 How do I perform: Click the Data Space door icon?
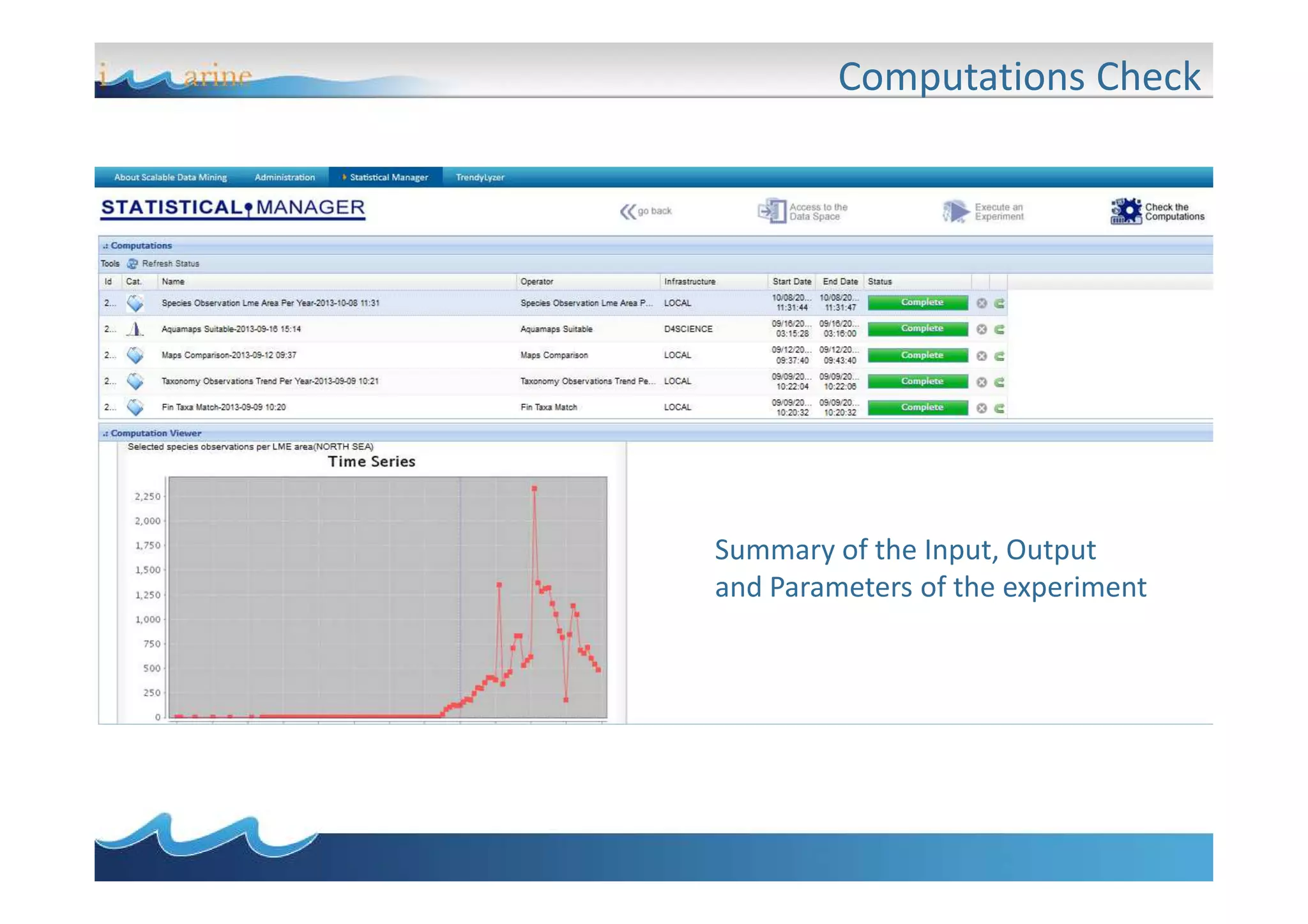772,211
